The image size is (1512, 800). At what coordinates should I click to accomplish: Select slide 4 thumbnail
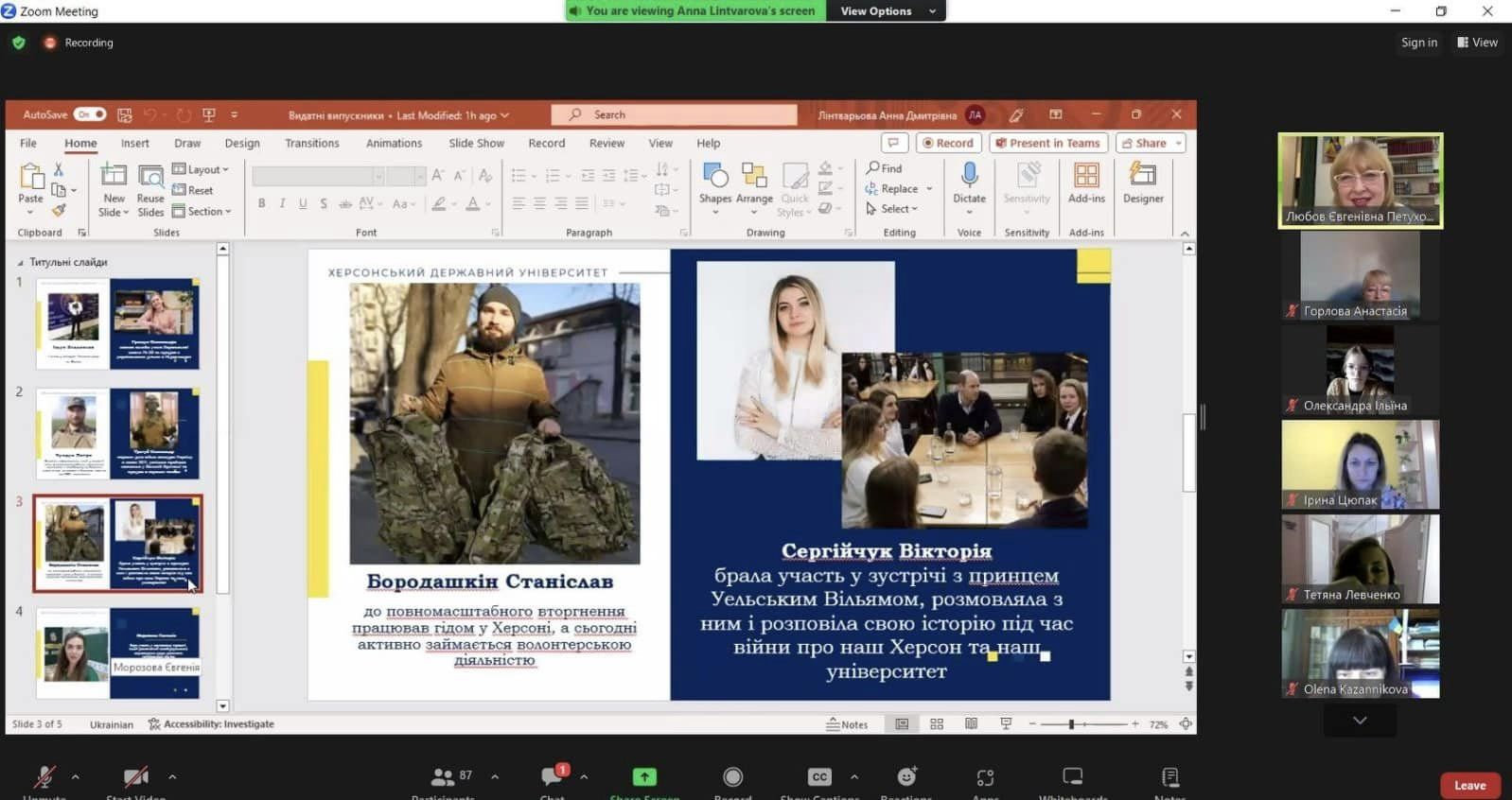coord(118,653)
